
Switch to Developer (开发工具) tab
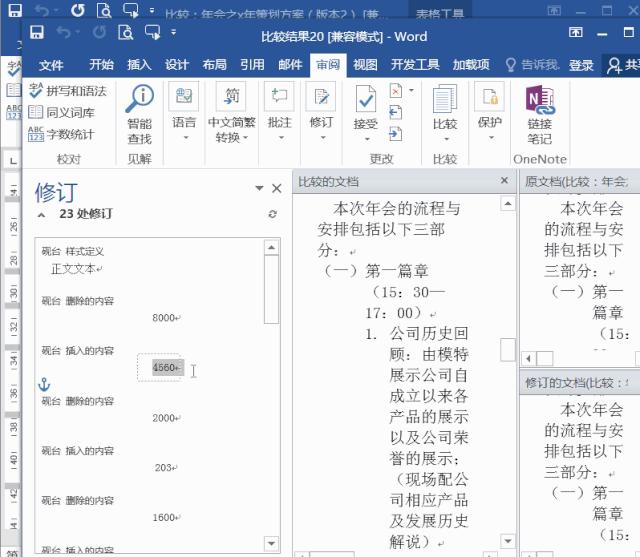coord(415,64)
